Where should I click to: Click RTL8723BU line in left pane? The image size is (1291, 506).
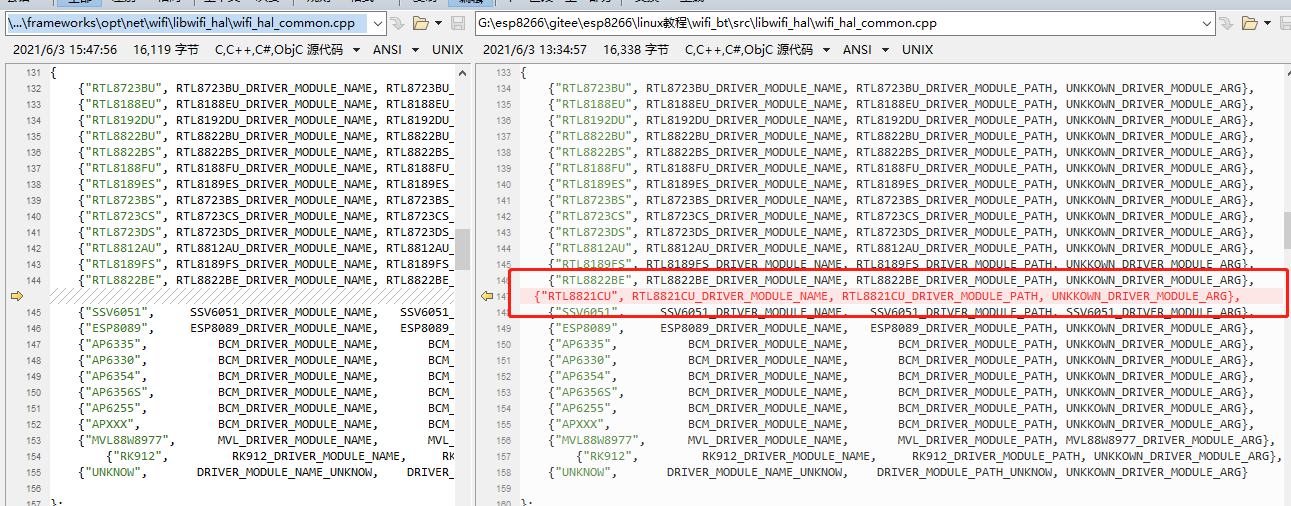pos(265,88)
